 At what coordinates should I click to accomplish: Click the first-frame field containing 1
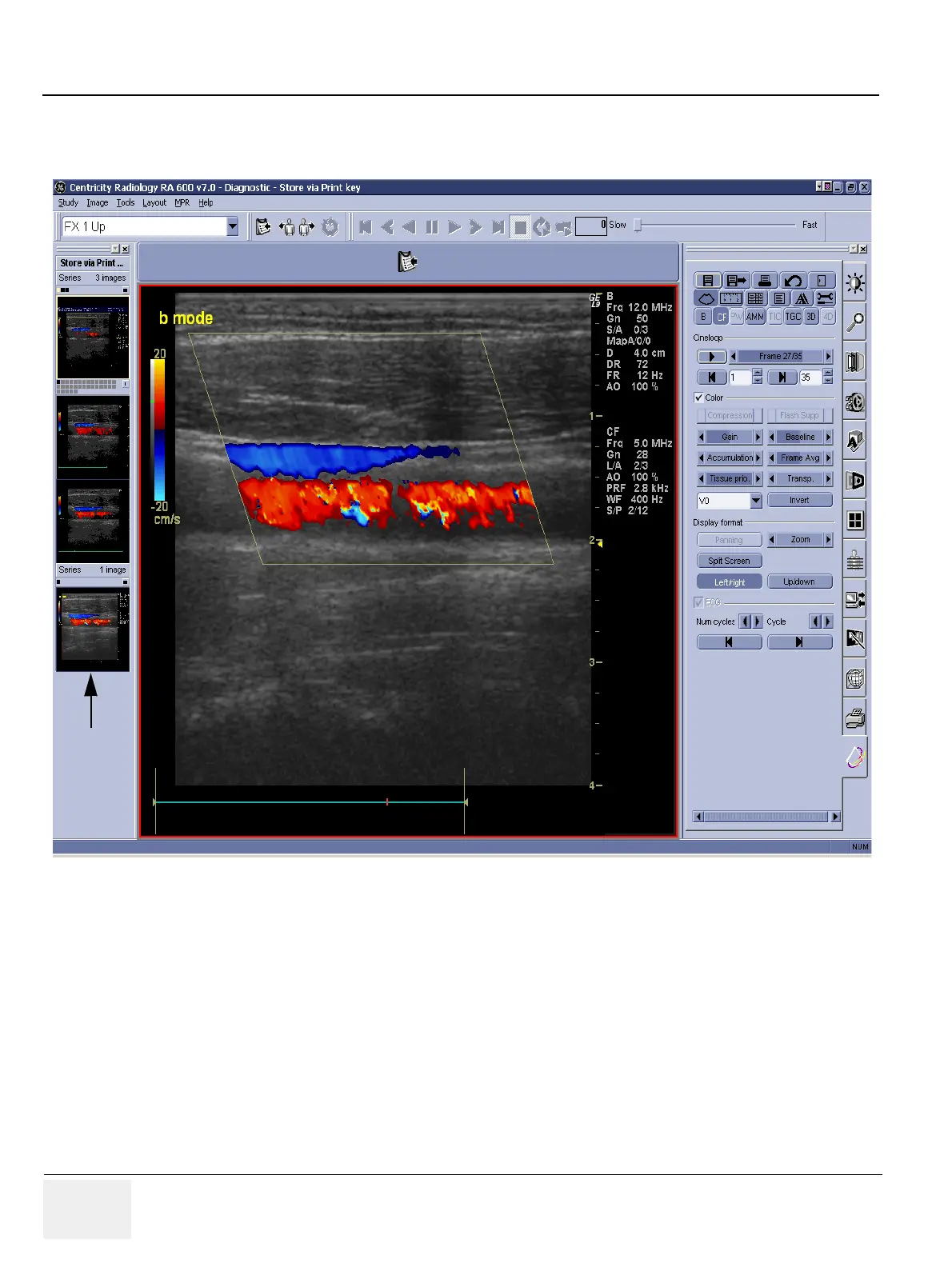[x=740, y=378]
